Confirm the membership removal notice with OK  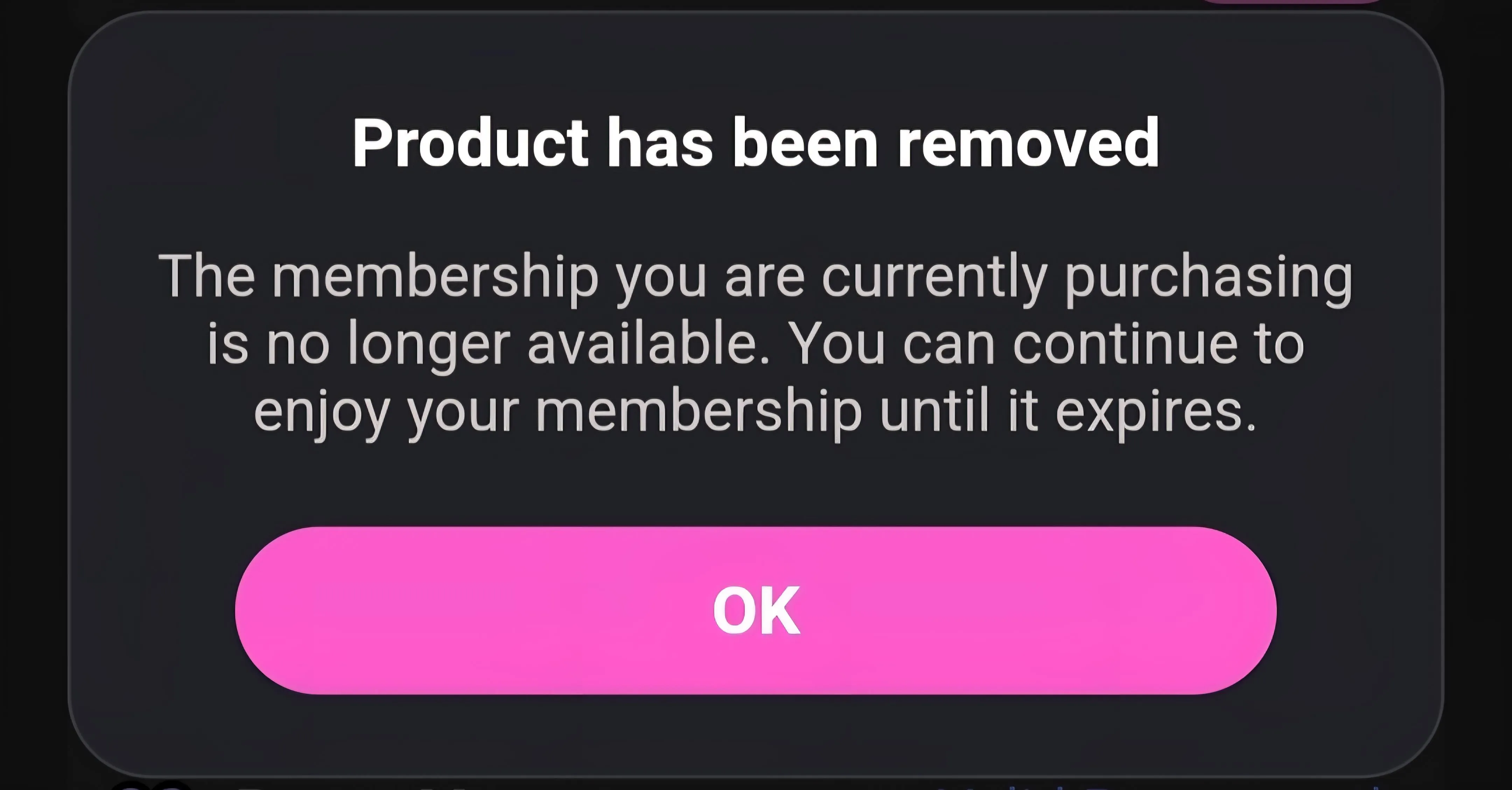(755, 611)
